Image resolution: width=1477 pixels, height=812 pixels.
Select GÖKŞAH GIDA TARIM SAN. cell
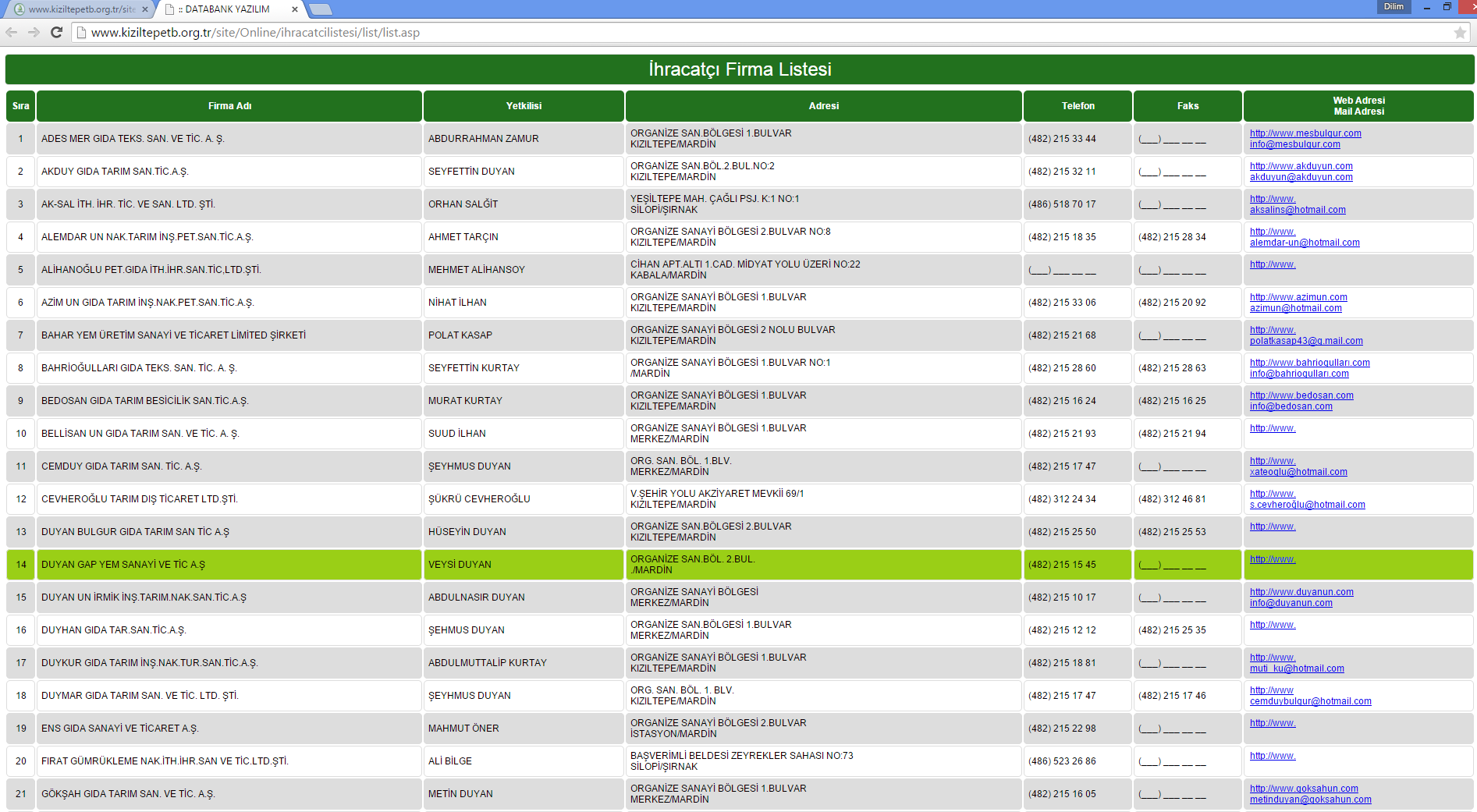tap(229, 794)
